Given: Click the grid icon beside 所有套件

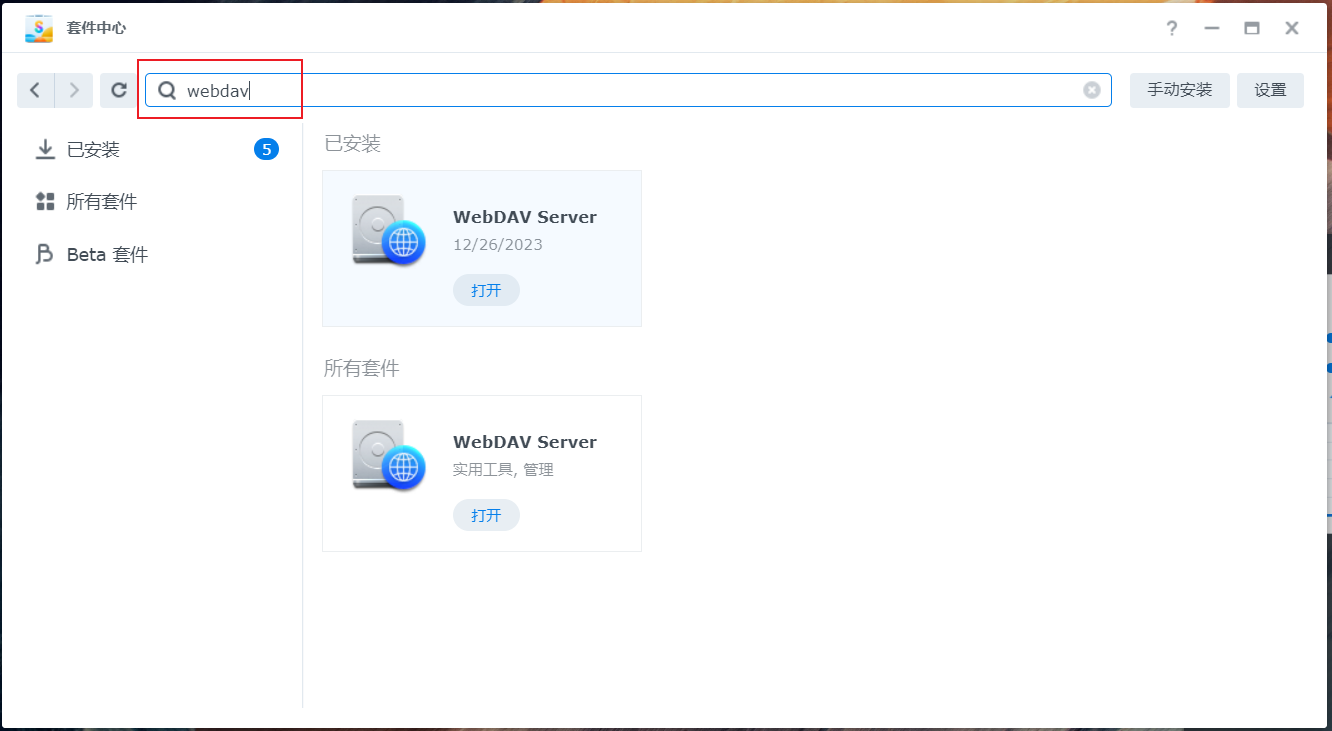Looking at the screenshot, I should click(x=45, y=202).
